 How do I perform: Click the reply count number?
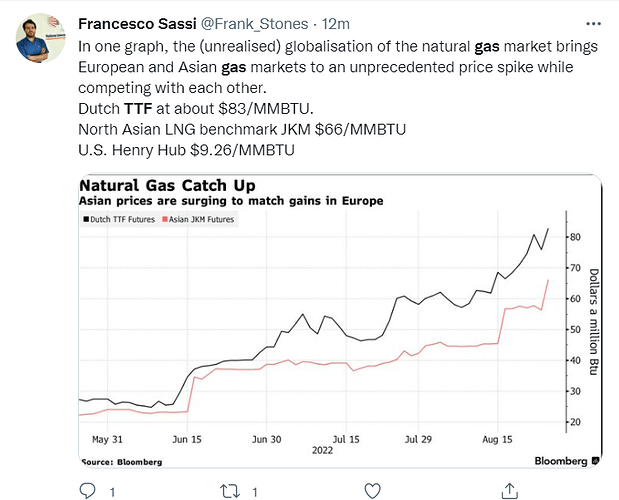coord(113,492)
